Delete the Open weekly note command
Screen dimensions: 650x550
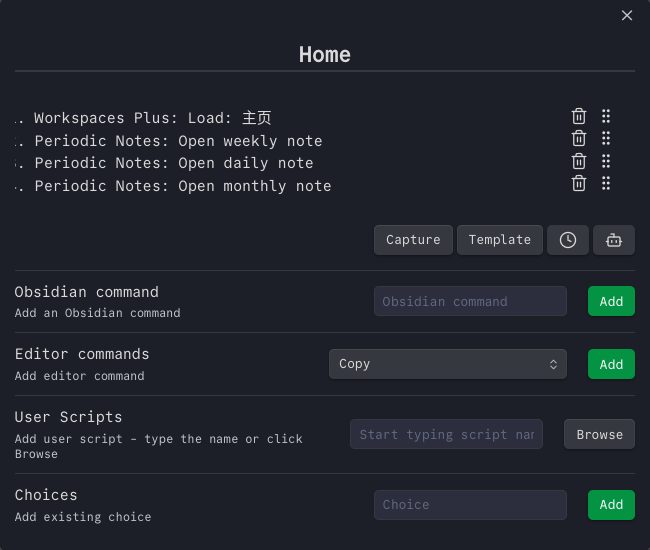(578, 139)
